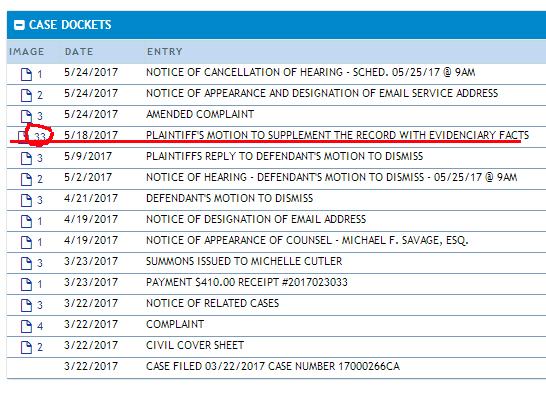Viewport: 546px width, 398px height.
Task: Open document icon for Notice of Cancellation of Hearing
Action: pos(26,74)
